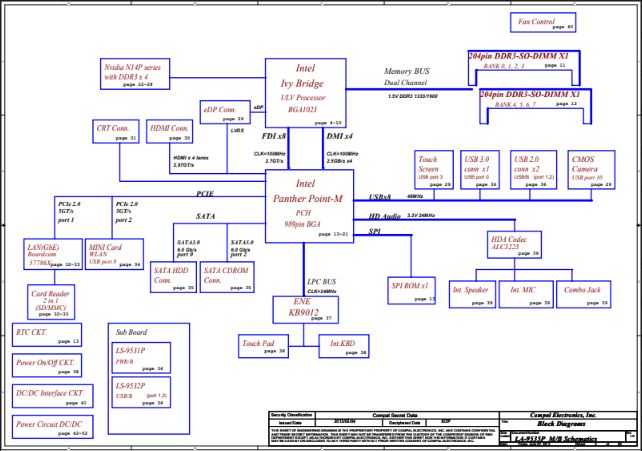
Task: Select the SPI ROM x1 block
Action: point(411,291)
